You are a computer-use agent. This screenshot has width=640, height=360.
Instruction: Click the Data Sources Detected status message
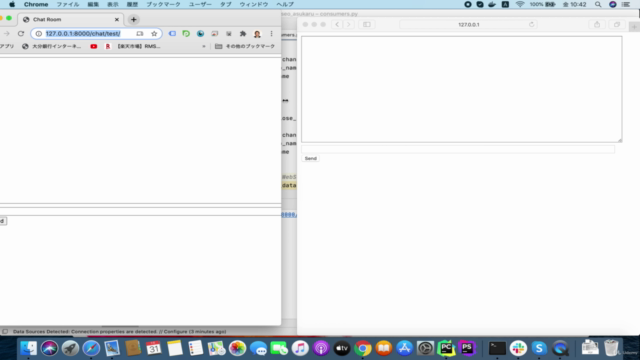click(119, 331)
